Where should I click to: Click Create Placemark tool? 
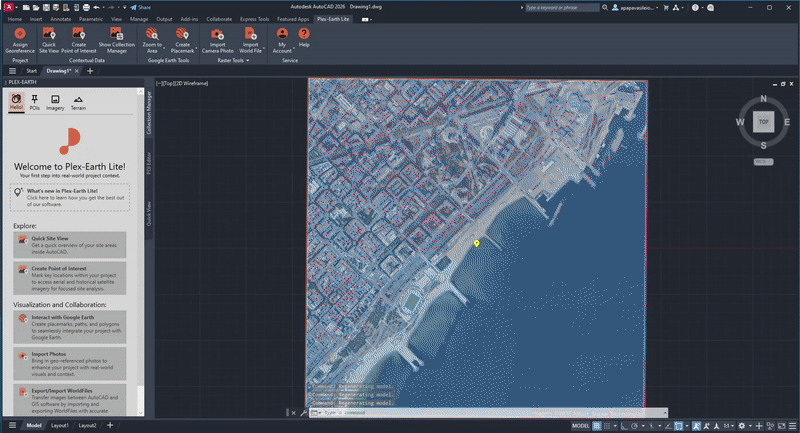coord(182,40)
